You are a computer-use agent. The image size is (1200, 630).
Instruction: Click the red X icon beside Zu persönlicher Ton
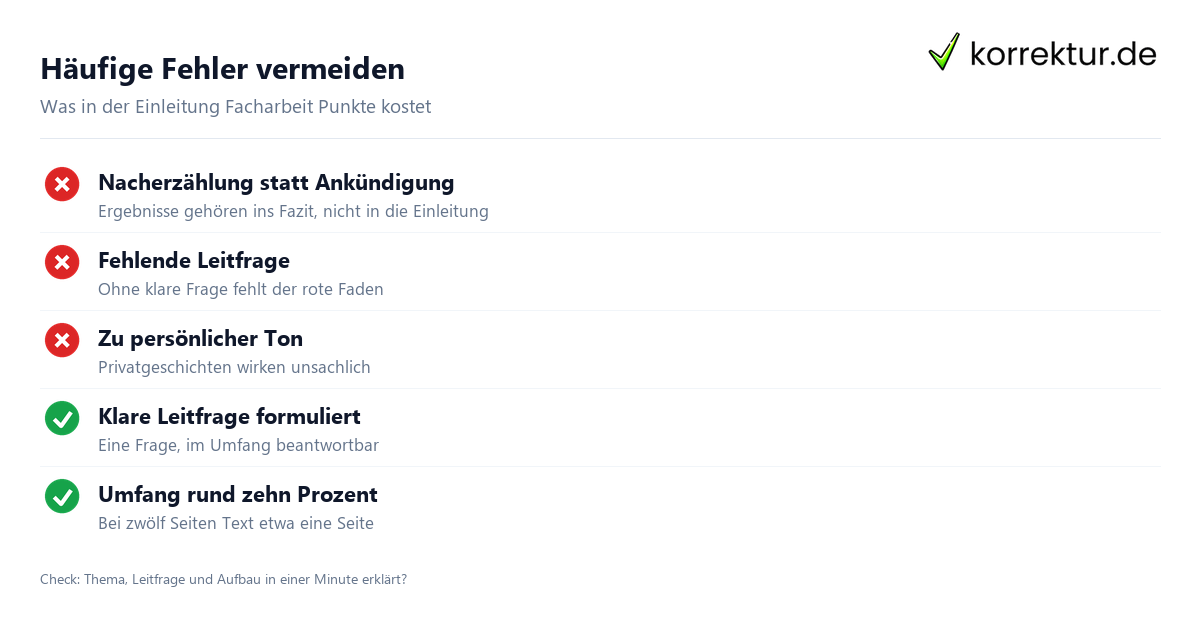(x=62, y=340)
